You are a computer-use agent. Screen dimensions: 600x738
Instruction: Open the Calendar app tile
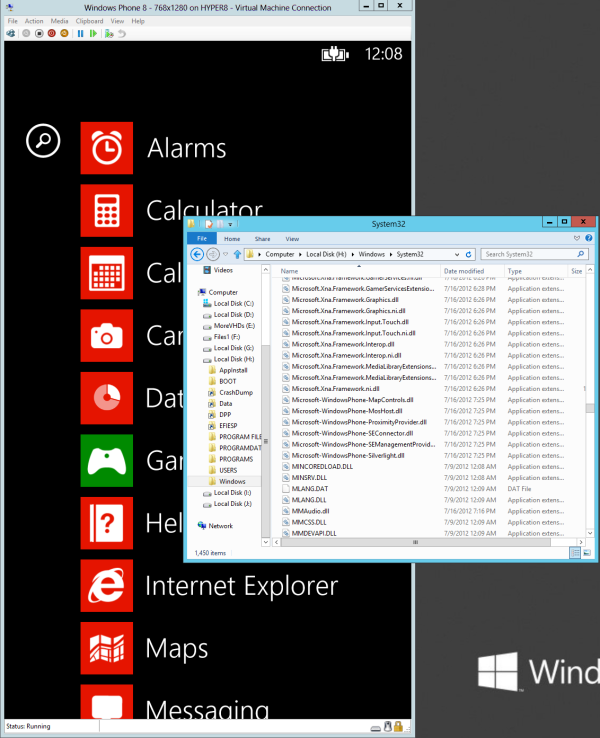[x=106, y=273]
